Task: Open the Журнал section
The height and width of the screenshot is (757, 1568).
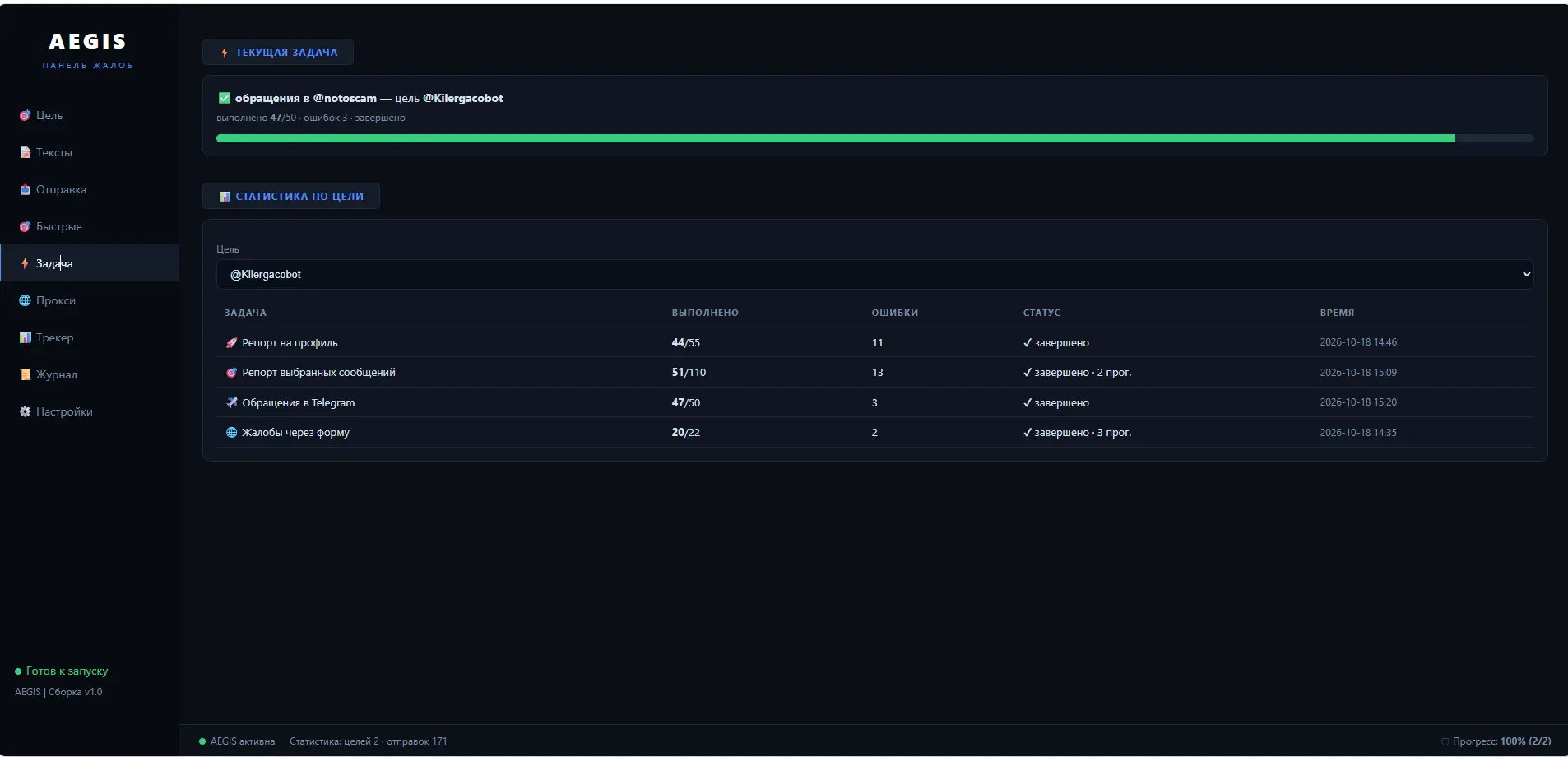Action: point(89,375)
